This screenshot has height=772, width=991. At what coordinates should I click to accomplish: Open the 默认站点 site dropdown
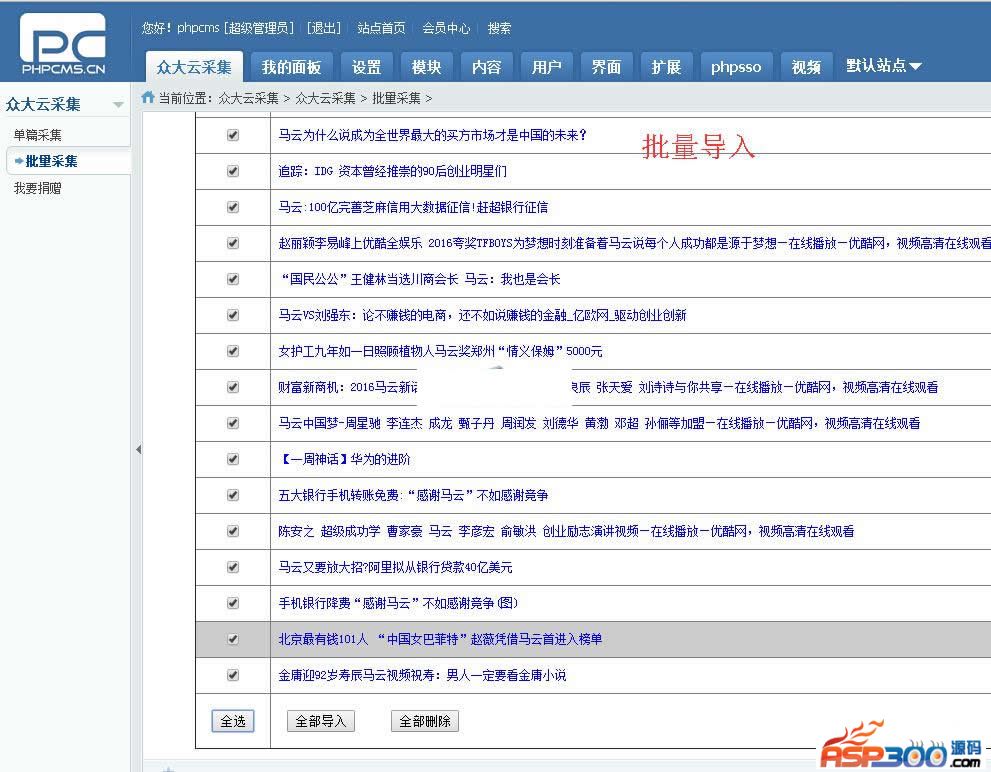tap(883, 66)
